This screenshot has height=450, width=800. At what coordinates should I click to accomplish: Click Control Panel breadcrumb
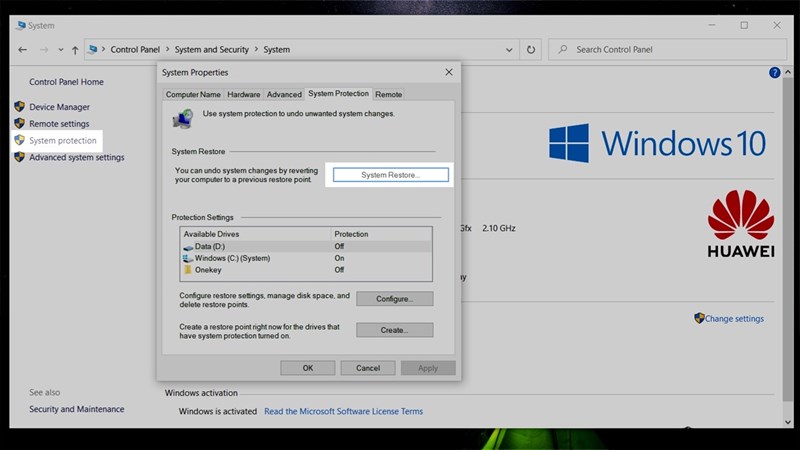tap(135, 49)
